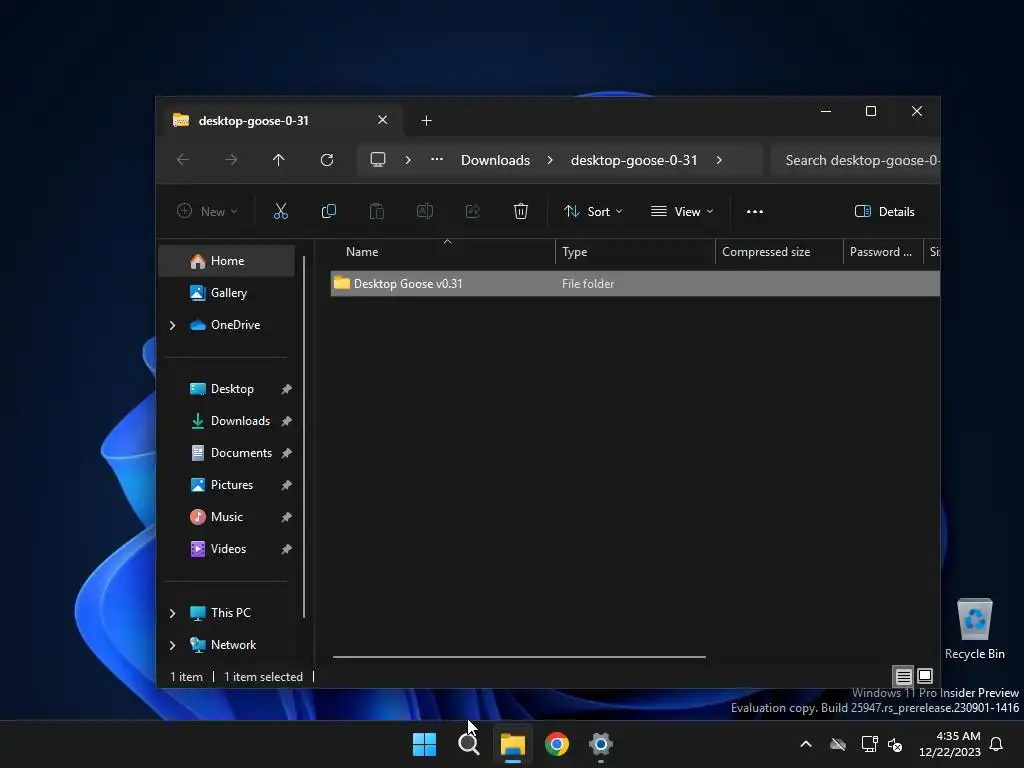Screen dimensions: 1024x768
Task: Open the Windows Start menu
Action: coord(424,744)
